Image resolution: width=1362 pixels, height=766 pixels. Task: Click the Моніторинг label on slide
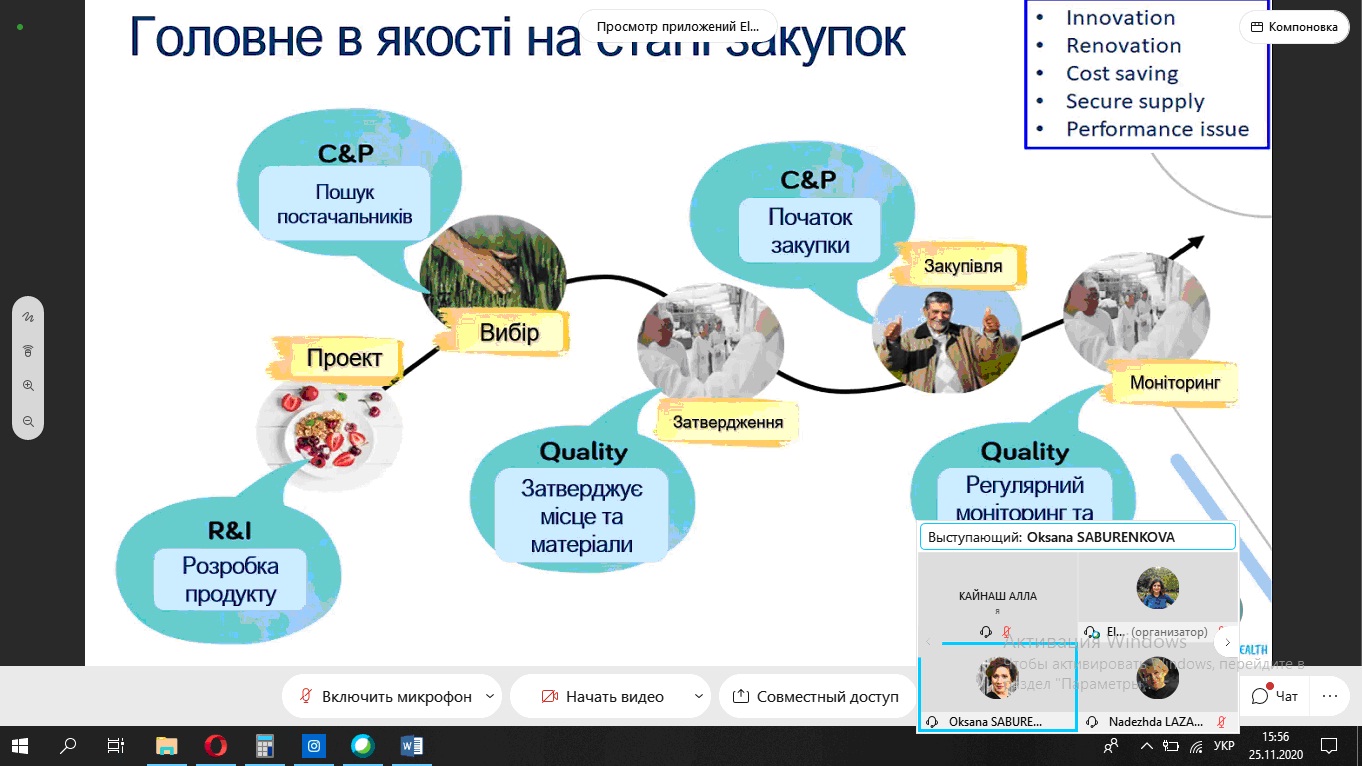point(1174,384)
